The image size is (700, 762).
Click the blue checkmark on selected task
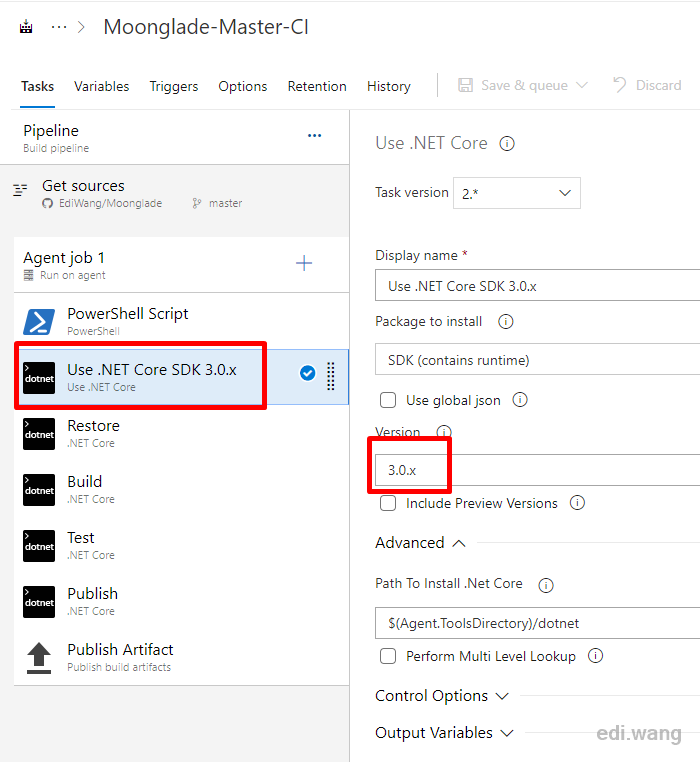(307, 373)
